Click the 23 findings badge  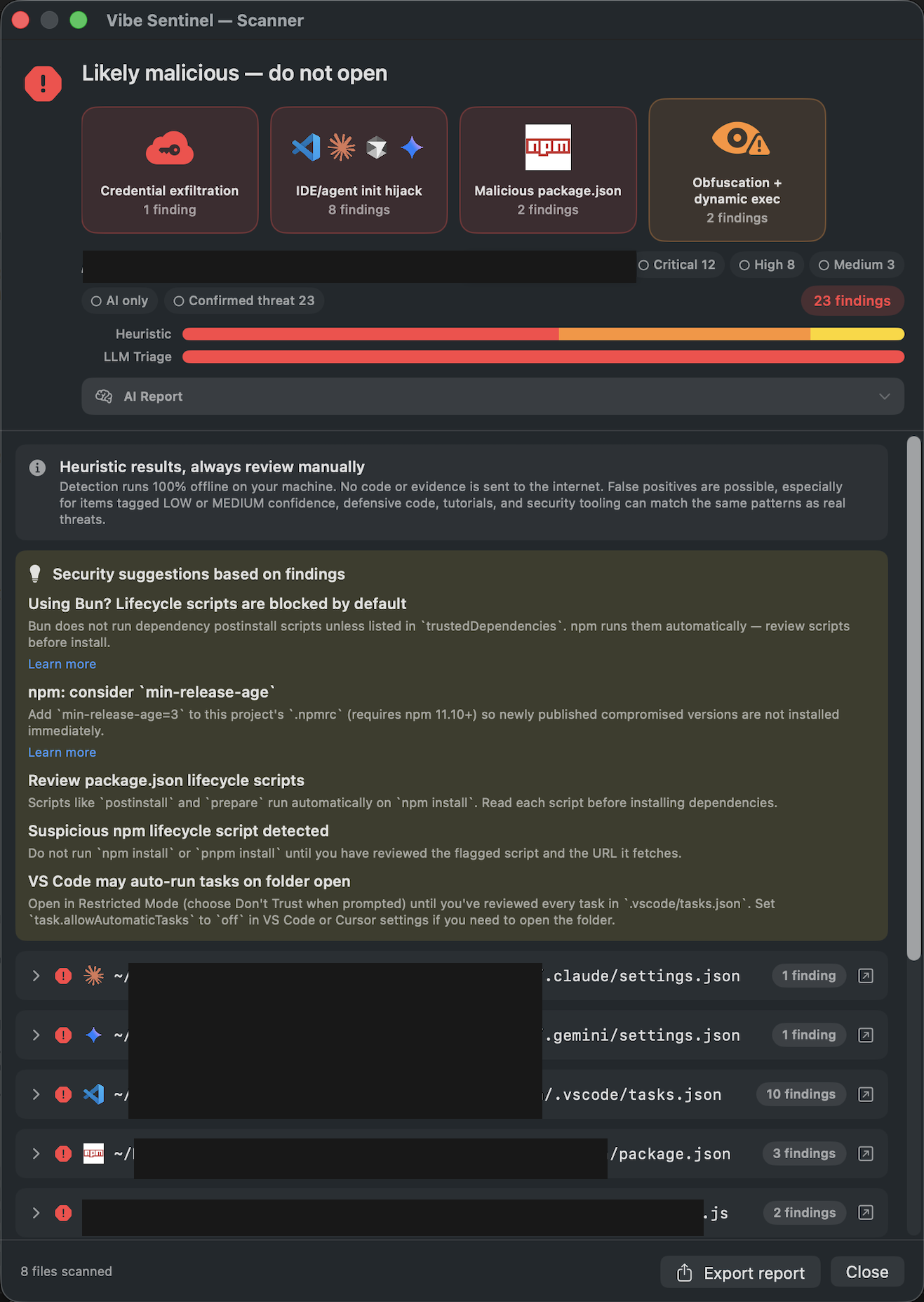[x=852, y=300]
